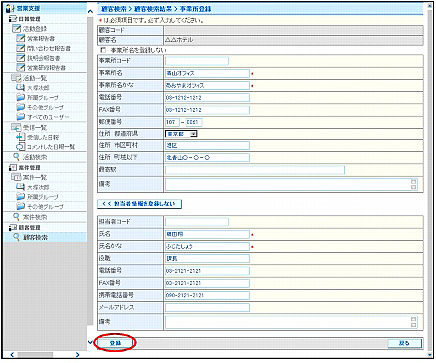Click the office 備考 text area

coord(291,184)
